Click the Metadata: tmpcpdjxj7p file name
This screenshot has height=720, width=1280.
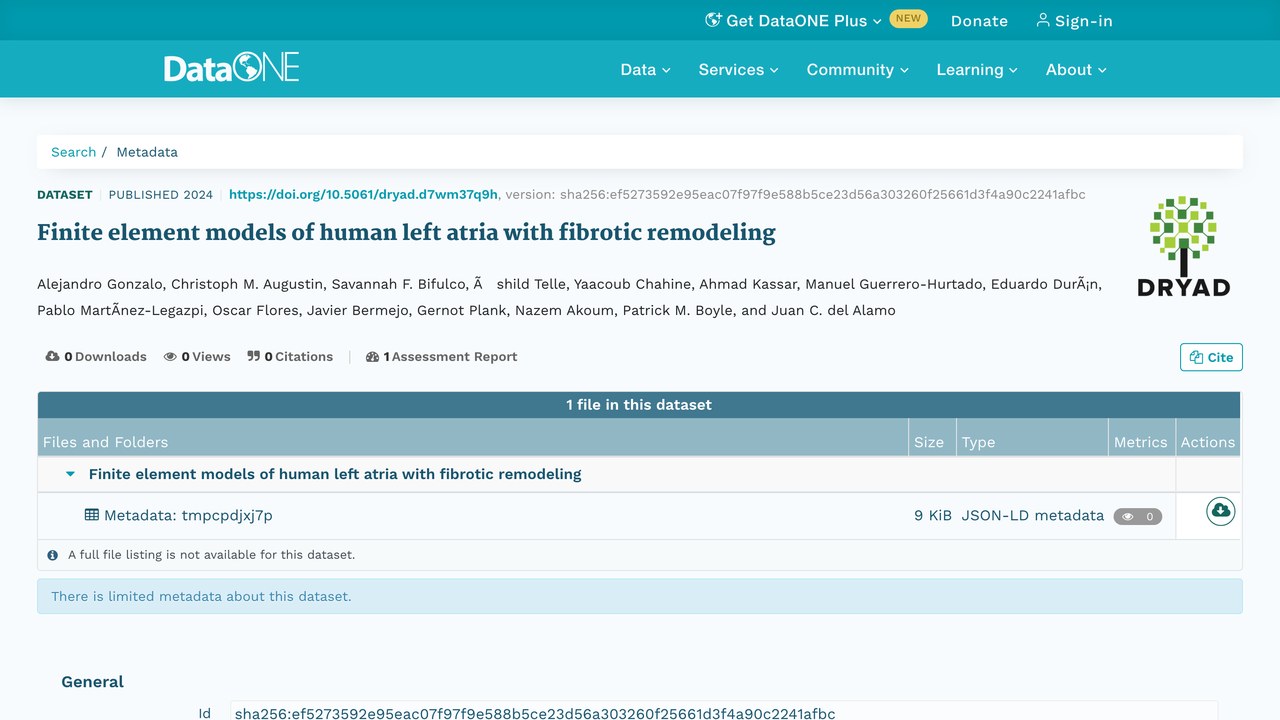click(x=188, y=515)
